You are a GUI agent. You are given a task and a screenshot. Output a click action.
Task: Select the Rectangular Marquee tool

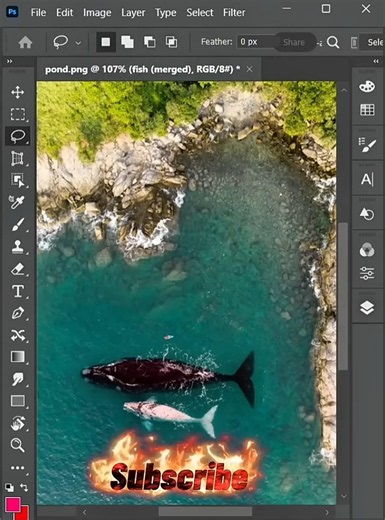[x=18, y=114]
